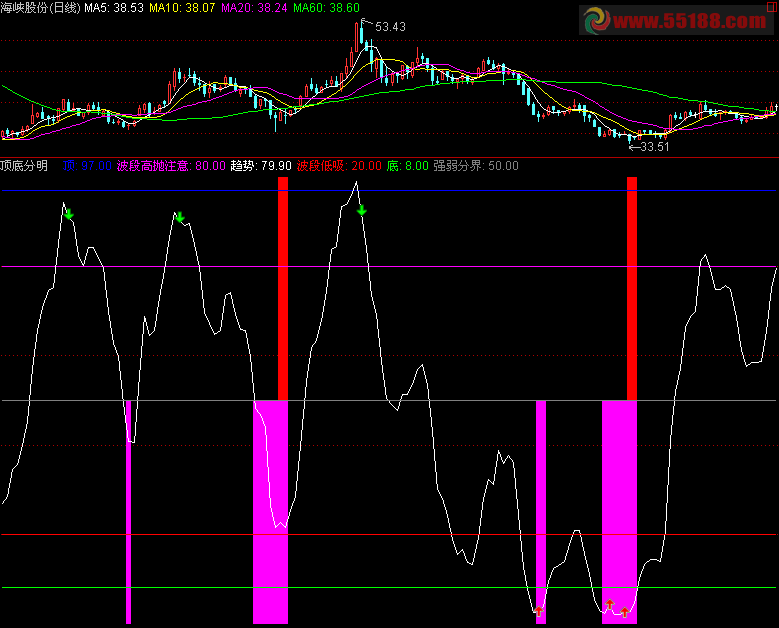Click red up-arrow on the narrow magenta bar
Viewport: 779px width, 628px height.
pyautogui.click(x=540, y=610)
